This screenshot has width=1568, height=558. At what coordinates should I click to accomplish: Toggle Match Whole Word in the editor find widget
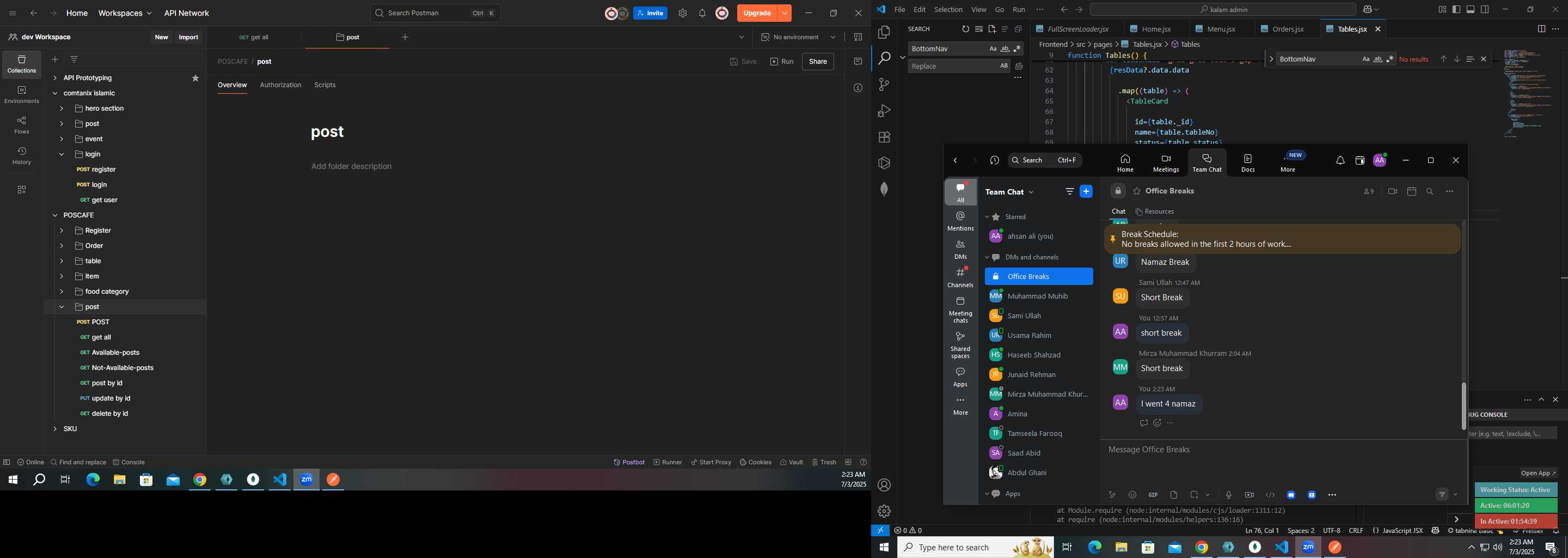pos(1378,59)
